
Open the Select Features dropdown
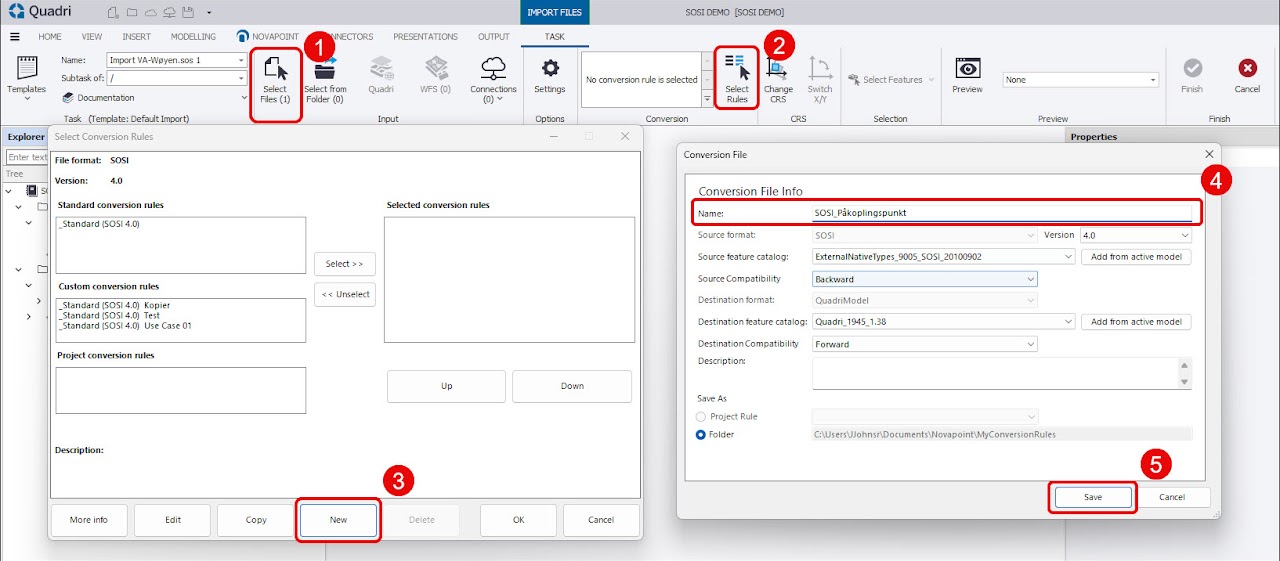tap(931, 80)
